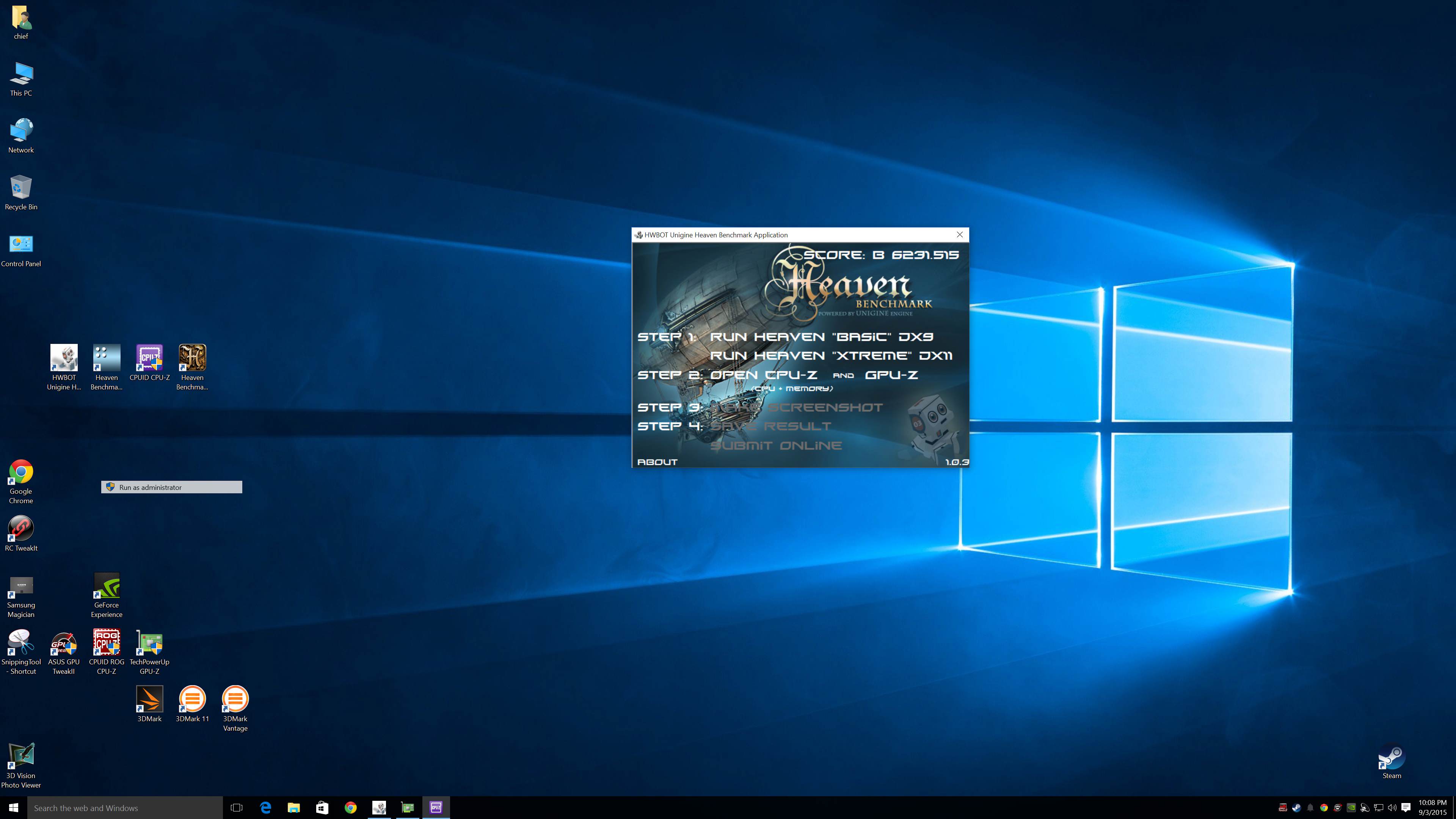Open the audio manager speaker tray icon
Image resolution: width=1456 pixels, height=819 pixels.
click(1365, 808)
